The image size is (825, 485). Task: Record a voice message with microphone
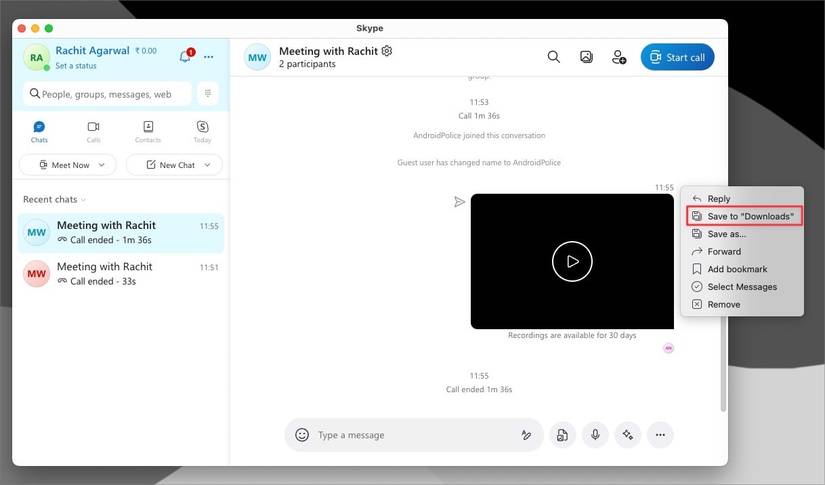(x=595, y=435)
